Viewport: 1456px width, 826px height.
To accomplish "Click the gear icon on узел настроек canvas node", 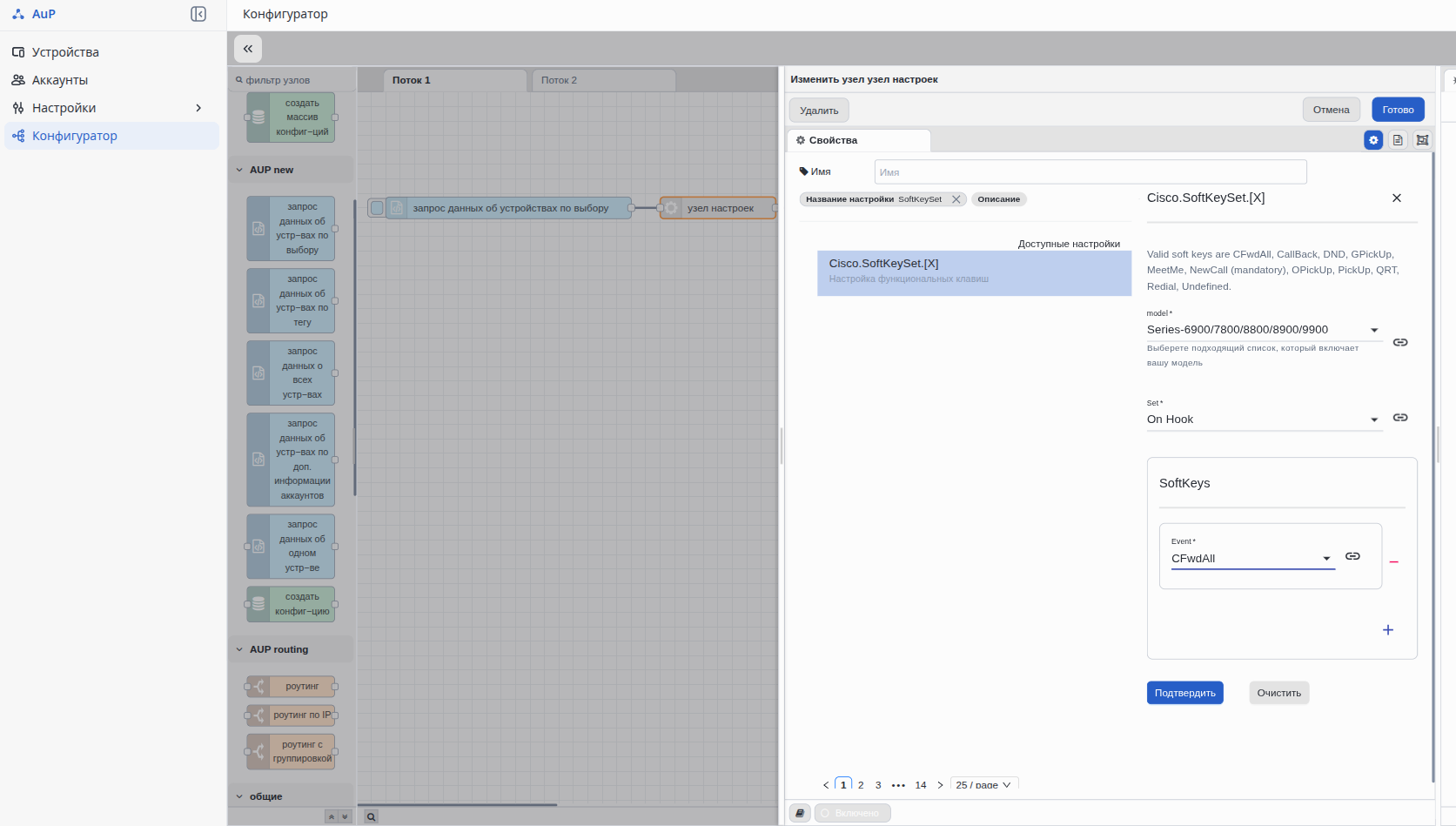I will (672, 208).
